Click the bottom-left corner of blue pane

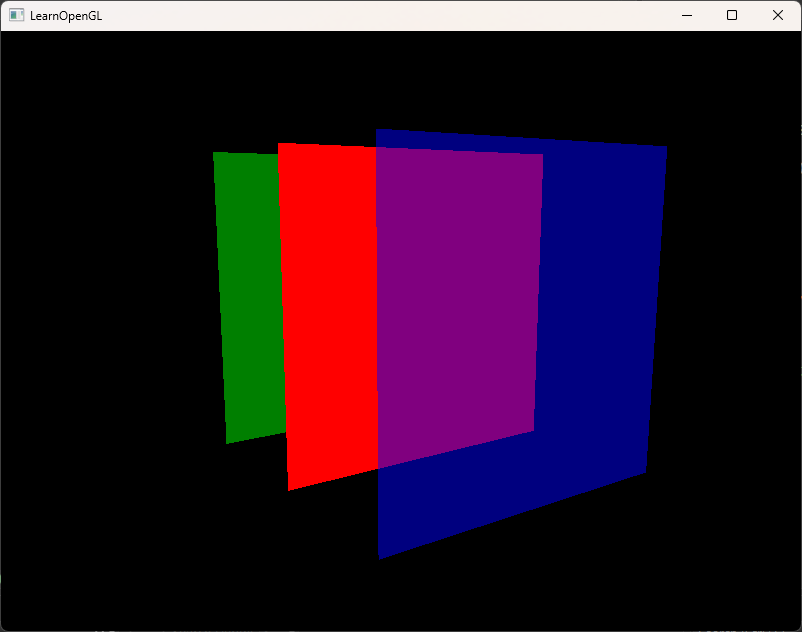coord(381,556)
